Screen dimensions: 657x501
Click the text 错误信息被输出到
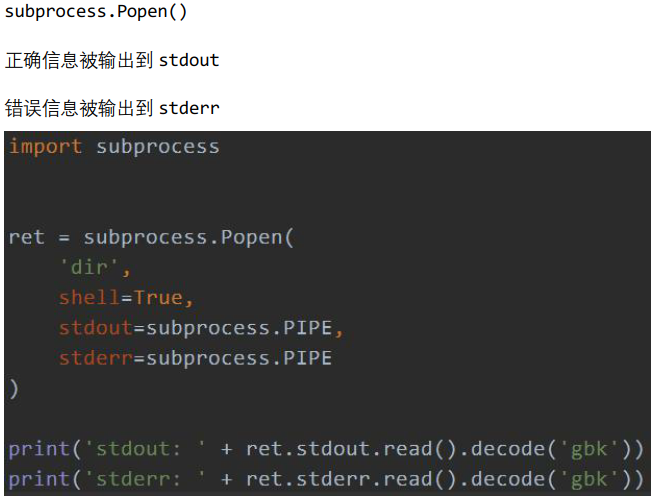(80, 107)
